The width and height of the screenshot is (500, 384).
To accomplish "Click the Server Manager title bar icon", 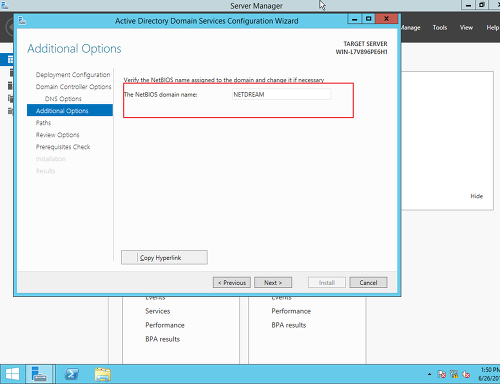I will pyautogui.click(x=5, y=5).
